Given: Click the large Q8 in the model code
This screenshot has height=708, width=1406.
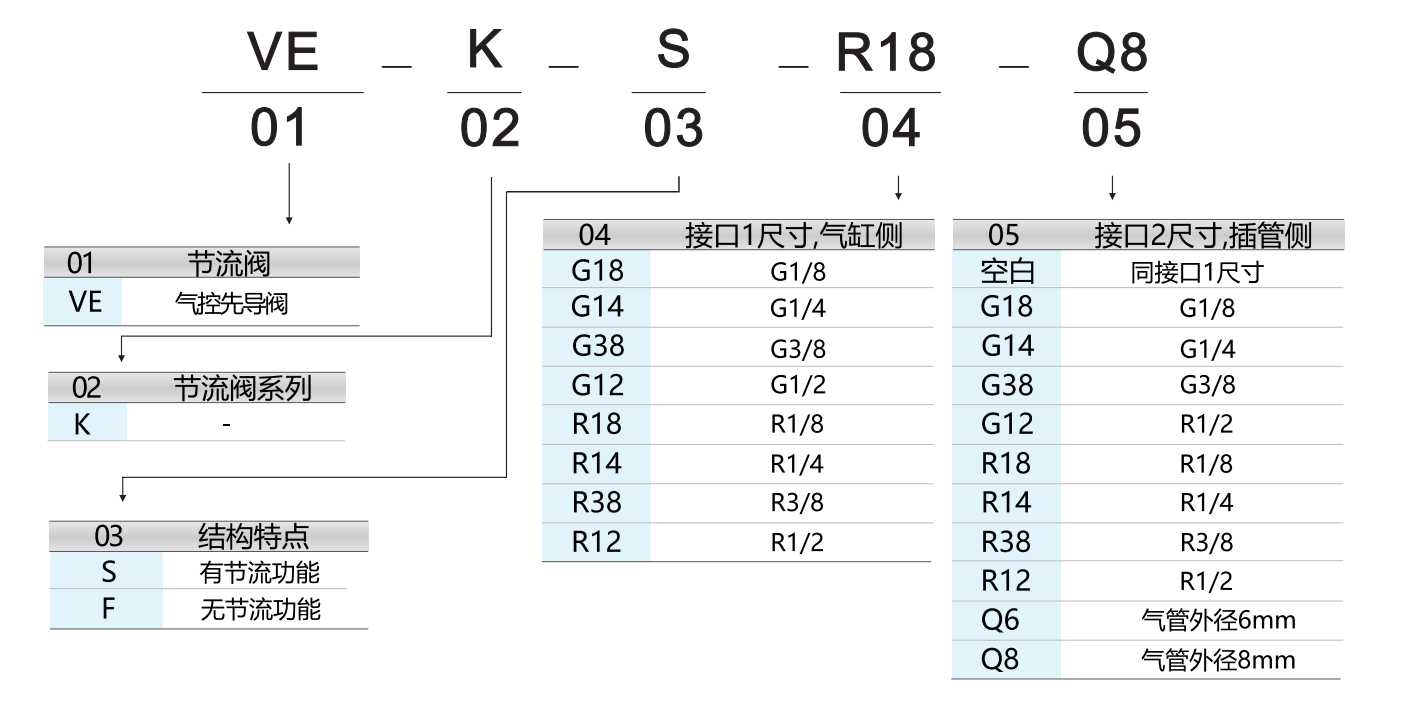Looking at the screenshot, I should (x=1111, y=52).
